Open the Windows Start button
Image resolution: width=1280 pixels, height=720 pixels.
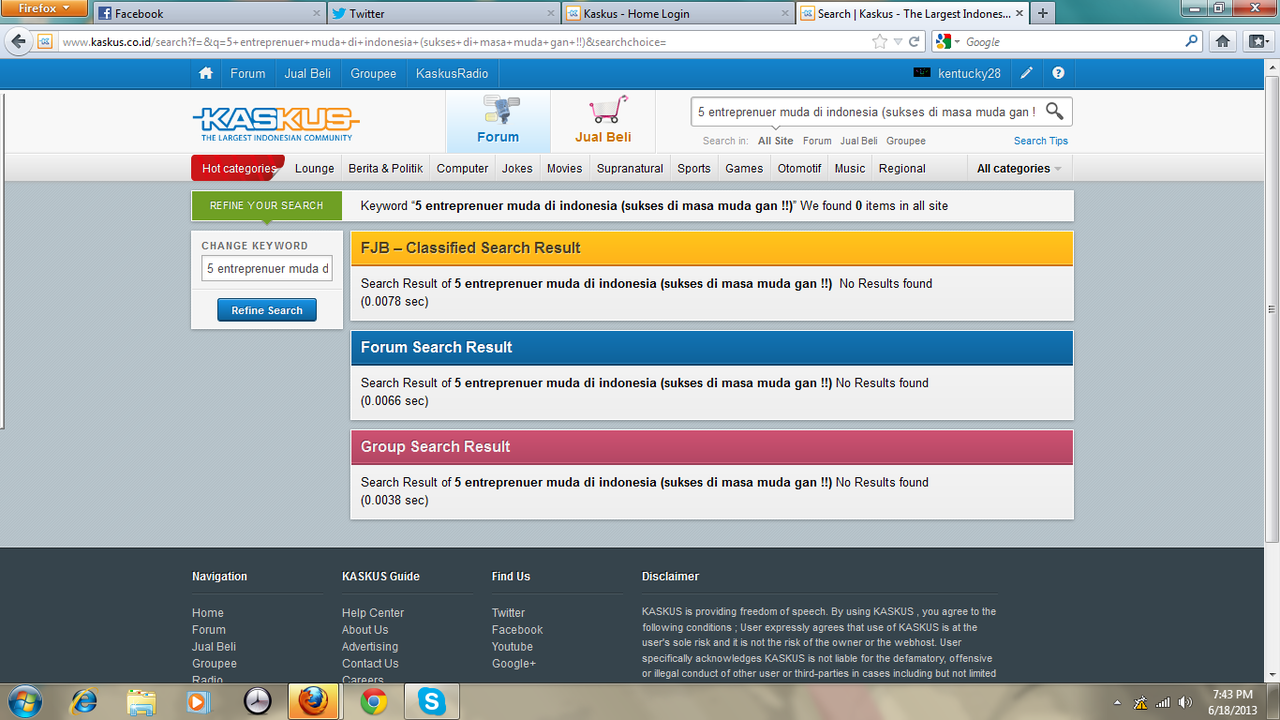24,701
